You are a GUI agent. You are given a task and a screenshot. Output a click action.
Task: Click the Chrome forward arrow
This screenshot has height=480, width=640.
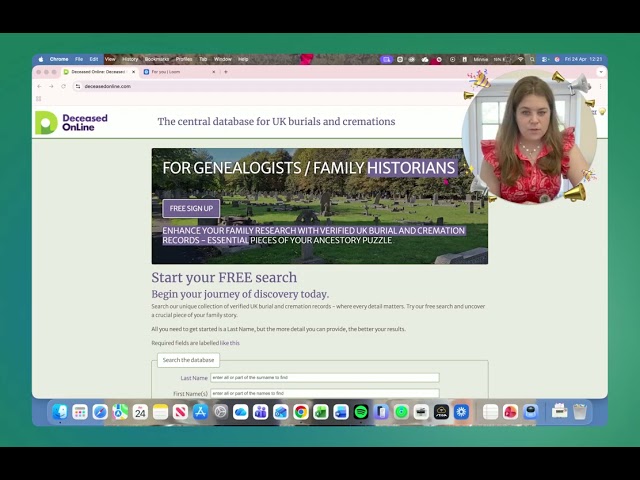click(51, 86)
